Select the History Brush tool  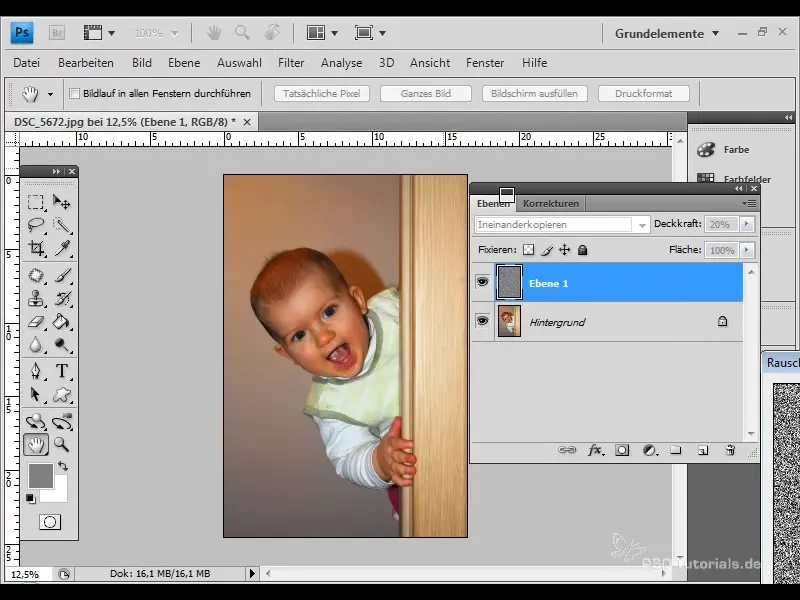click(62, 298)
